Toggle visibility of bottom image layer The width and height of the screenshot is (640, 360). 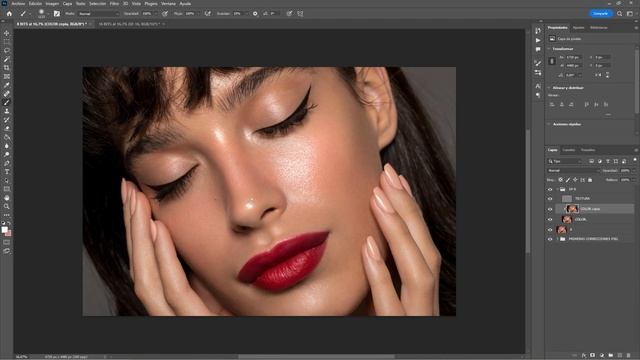click(x=550, y=230)
